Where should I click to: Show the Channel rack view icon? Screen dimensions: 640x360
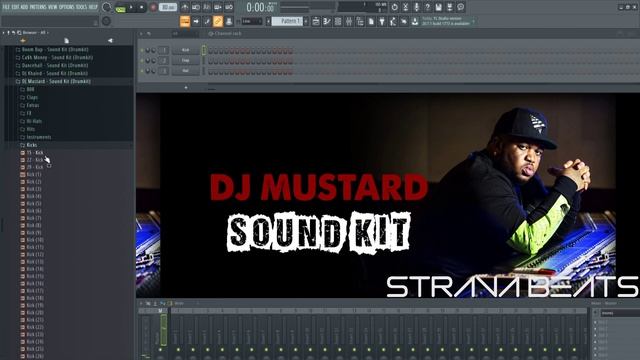click(338, 21)
